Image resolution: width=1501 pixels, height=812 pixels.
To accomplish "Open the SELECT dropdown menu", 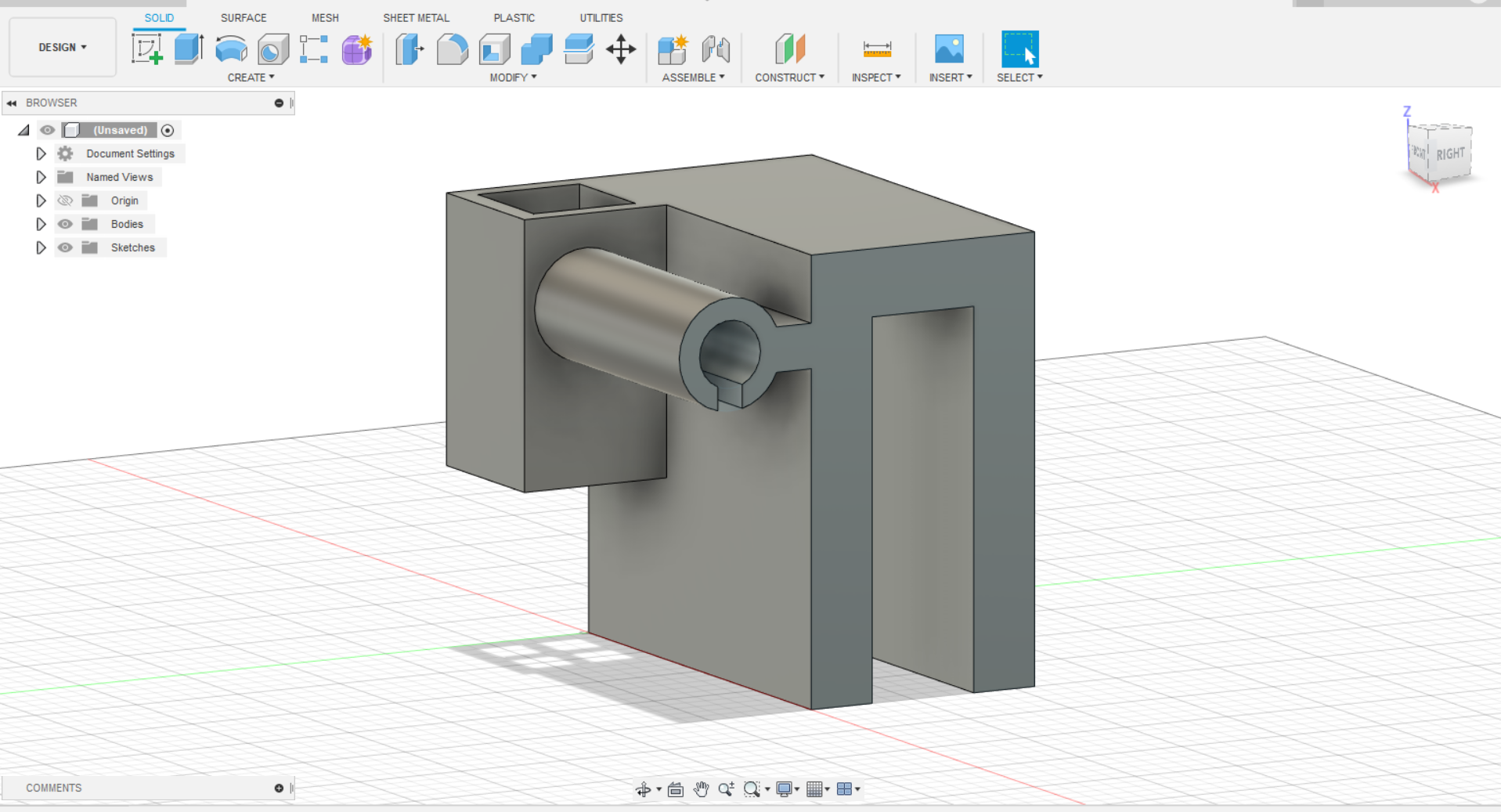I will 1019,78.
